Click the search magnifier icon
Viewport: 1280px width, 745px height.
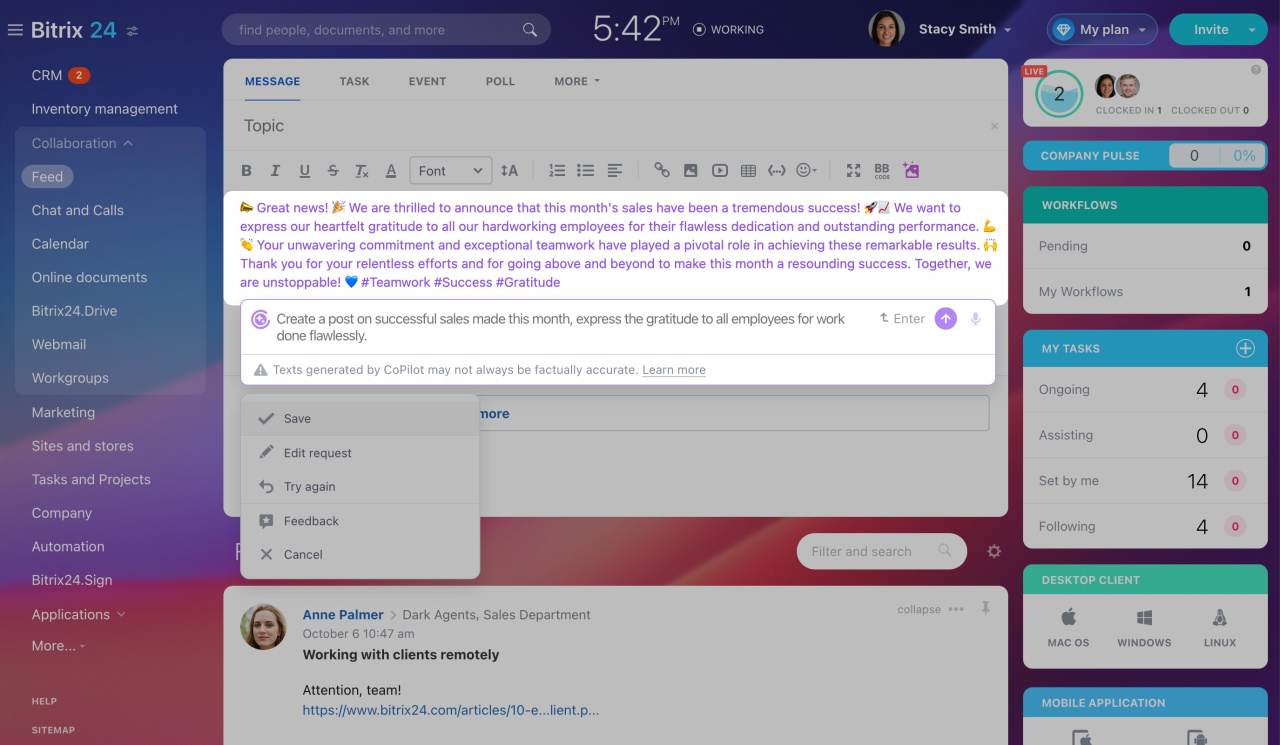530,30
